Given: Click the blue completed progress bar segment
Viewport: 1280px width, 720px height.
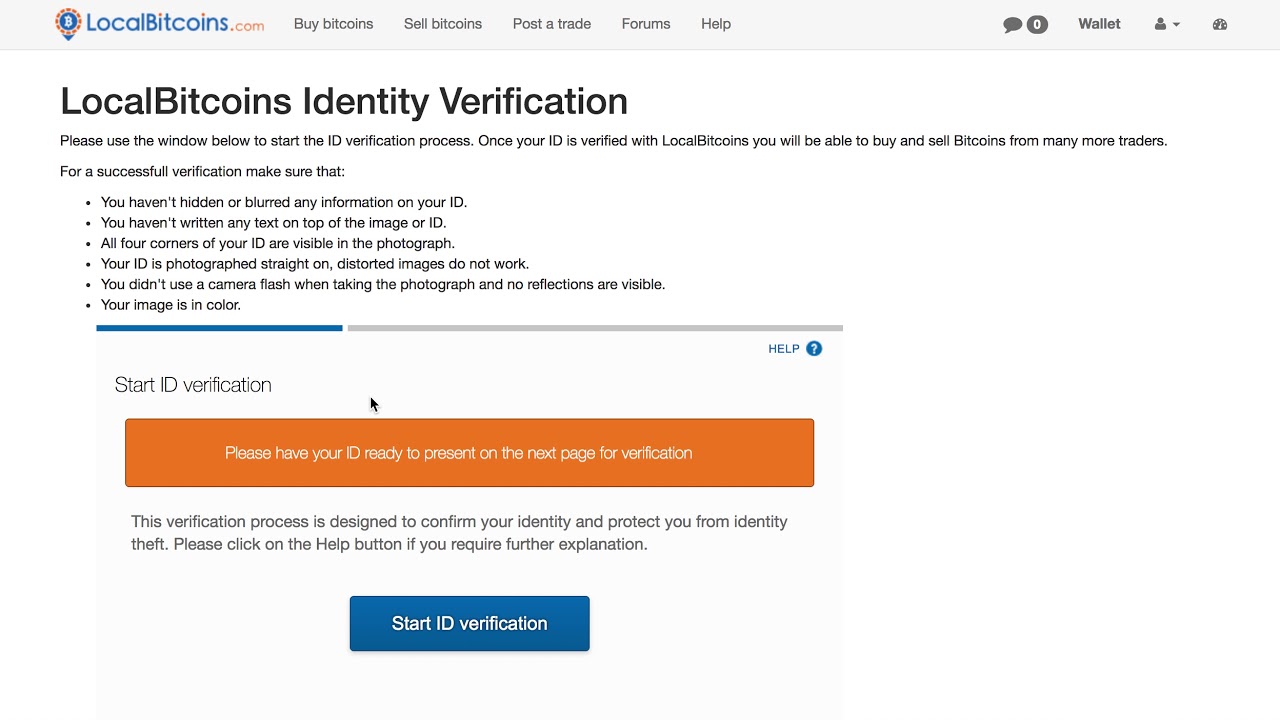Looking at the screenshot, I should [x=219, y=328].
